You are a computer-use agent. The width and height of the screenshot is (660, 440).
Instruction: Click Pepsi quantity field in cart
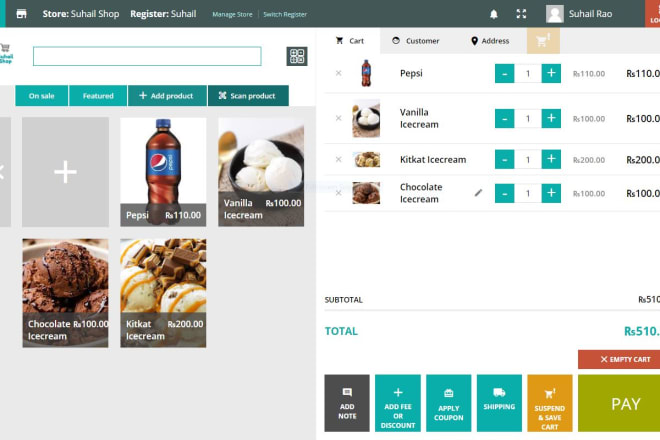(x=528, y=74)
